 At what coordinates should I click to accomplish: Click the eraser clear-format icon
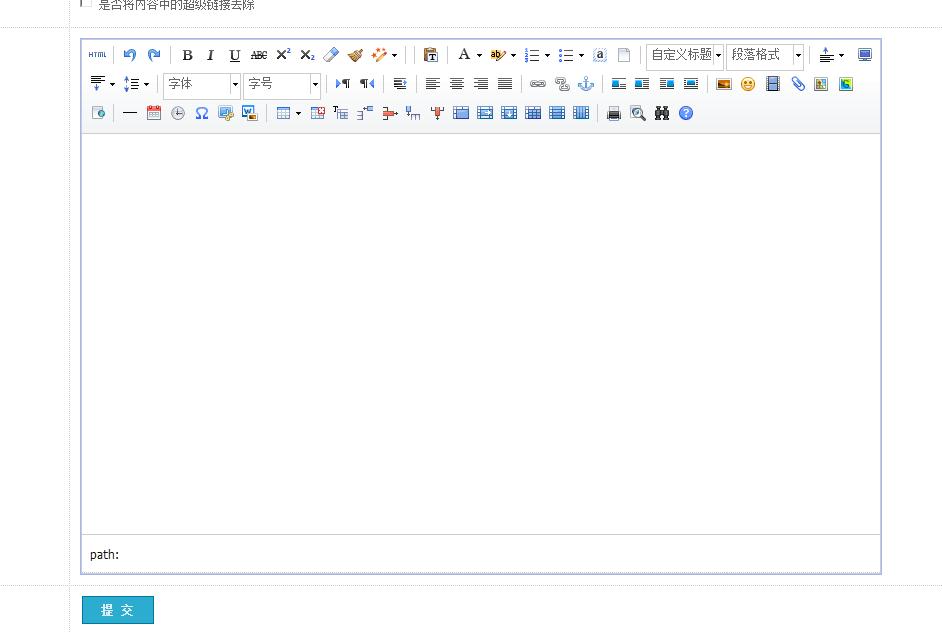(x=331, y=55)
